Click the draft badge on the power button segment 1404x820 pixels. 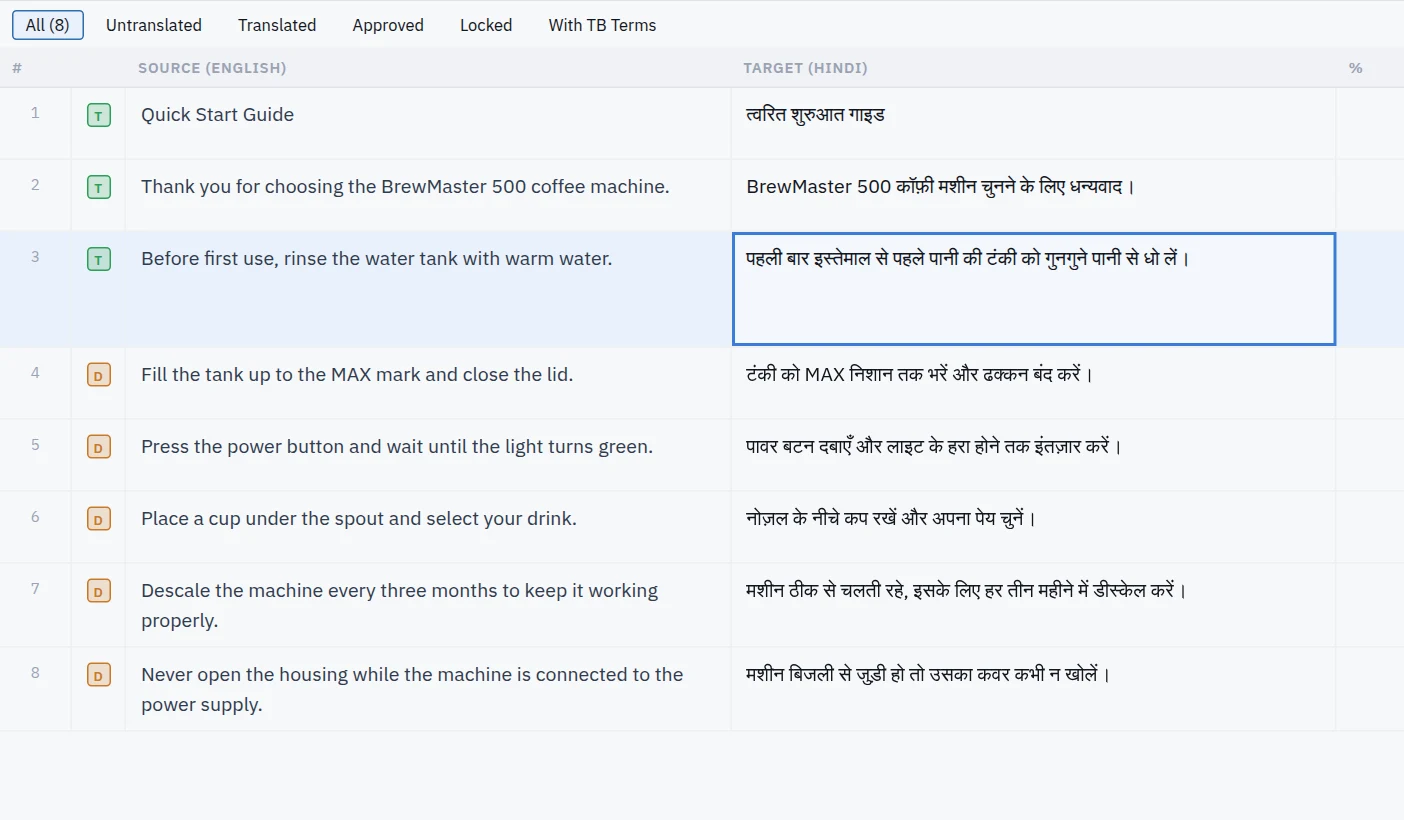[98, 447]
